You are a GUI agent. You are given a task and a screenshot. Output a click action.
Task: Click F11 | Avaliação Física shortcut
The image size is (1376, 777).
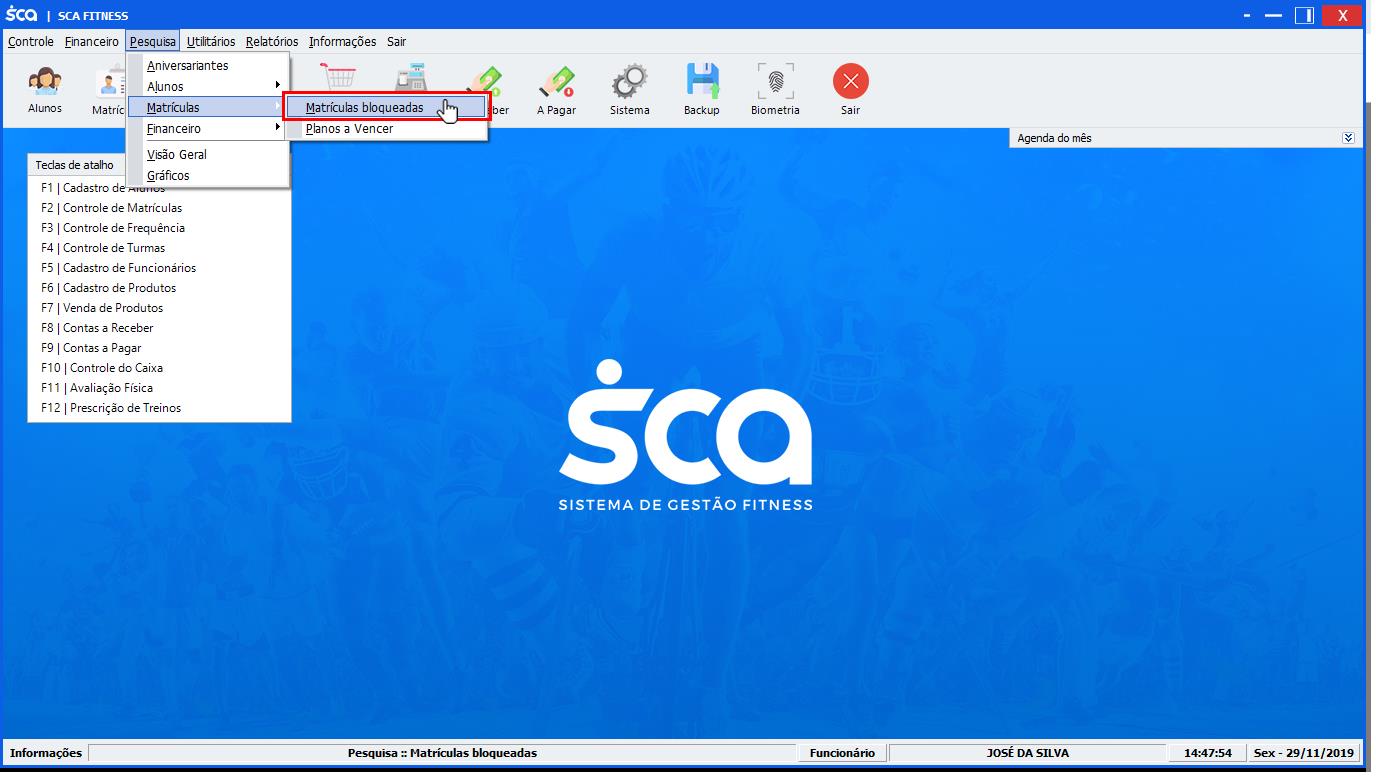97,388
